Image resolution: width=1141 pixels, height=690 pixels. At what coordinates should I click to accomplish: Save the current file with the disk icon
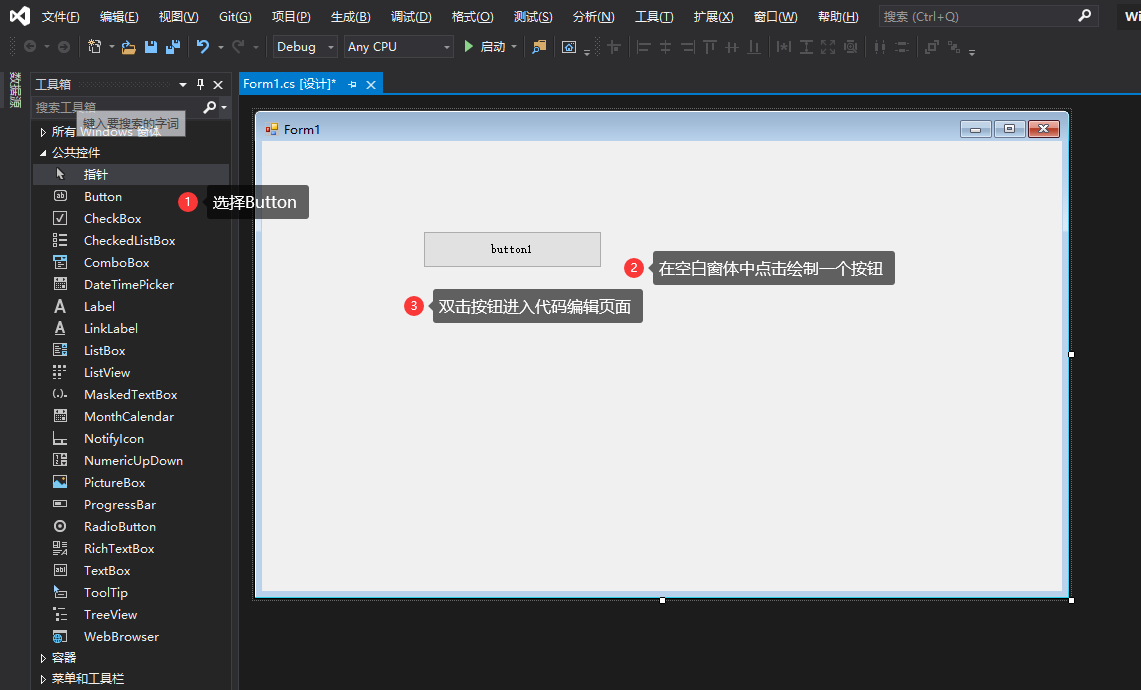click(x=151, y=47)
